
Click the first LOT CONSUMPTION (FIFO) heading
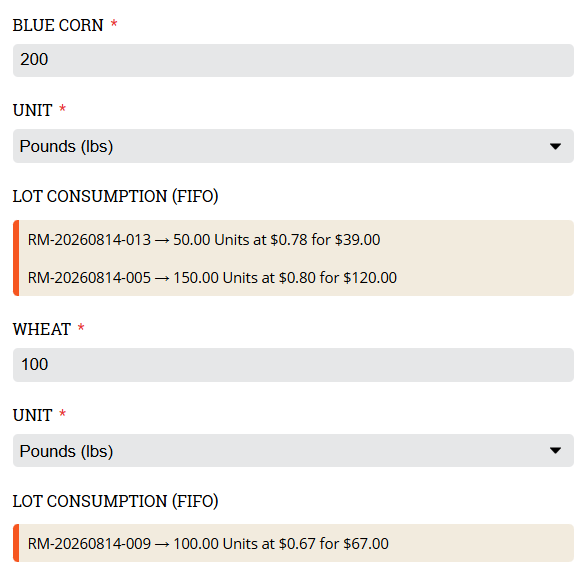tap(115, 196)
